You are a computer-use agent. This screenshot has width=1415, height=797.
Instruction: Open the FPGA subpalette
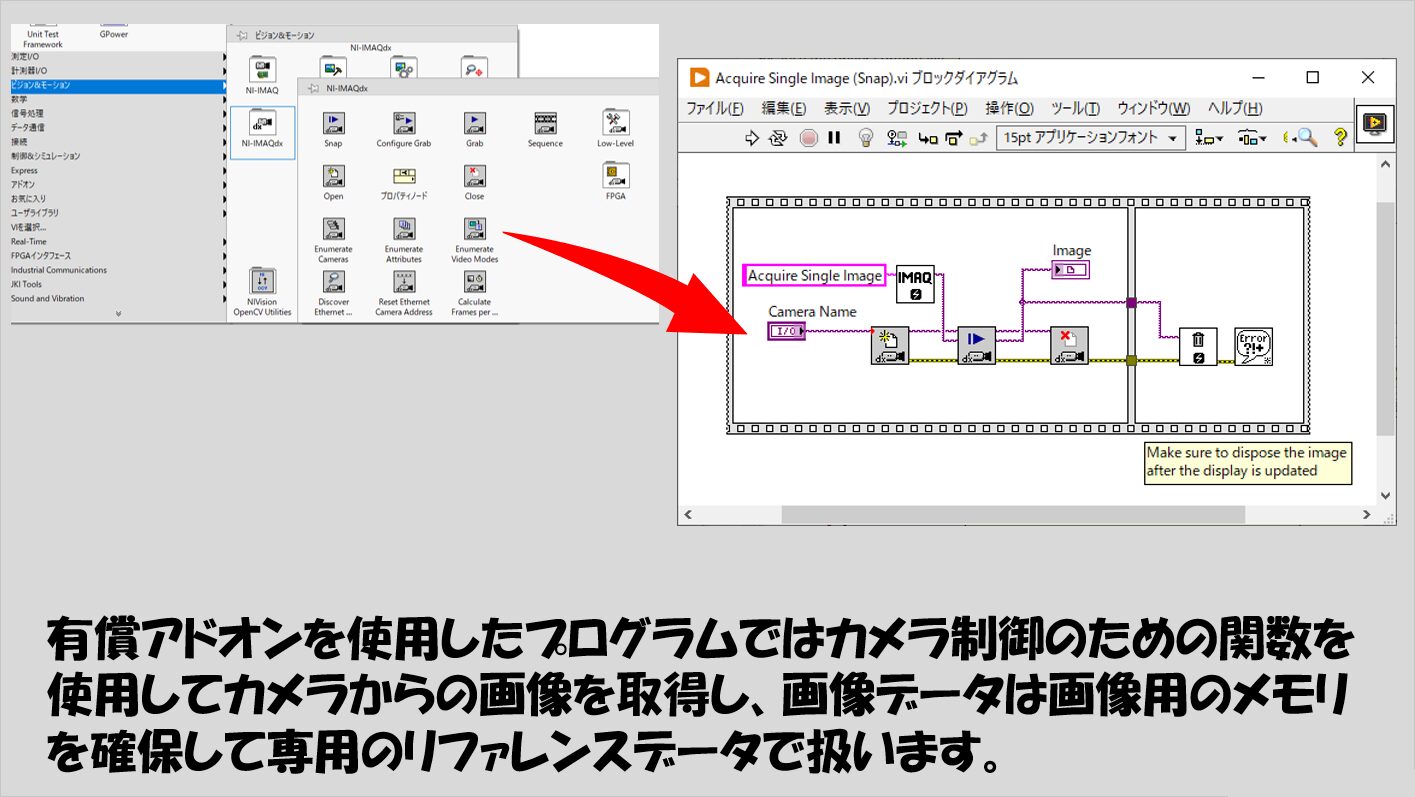coord(615,176)
